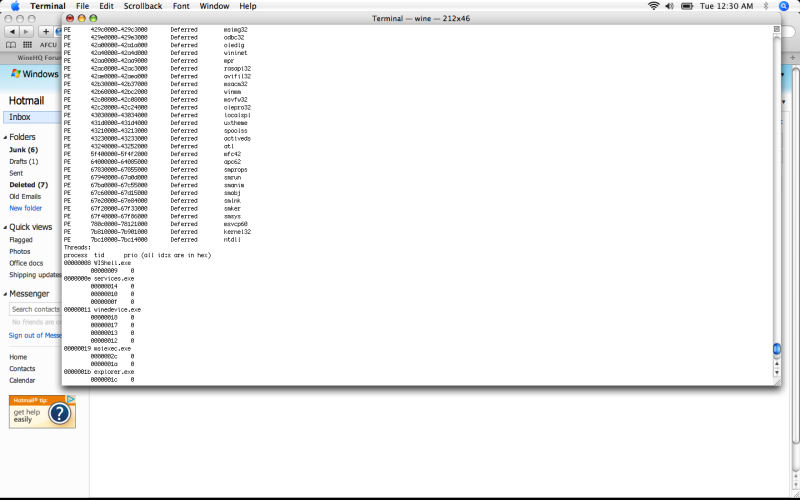Click the Search contacts field

coord(30,310)
